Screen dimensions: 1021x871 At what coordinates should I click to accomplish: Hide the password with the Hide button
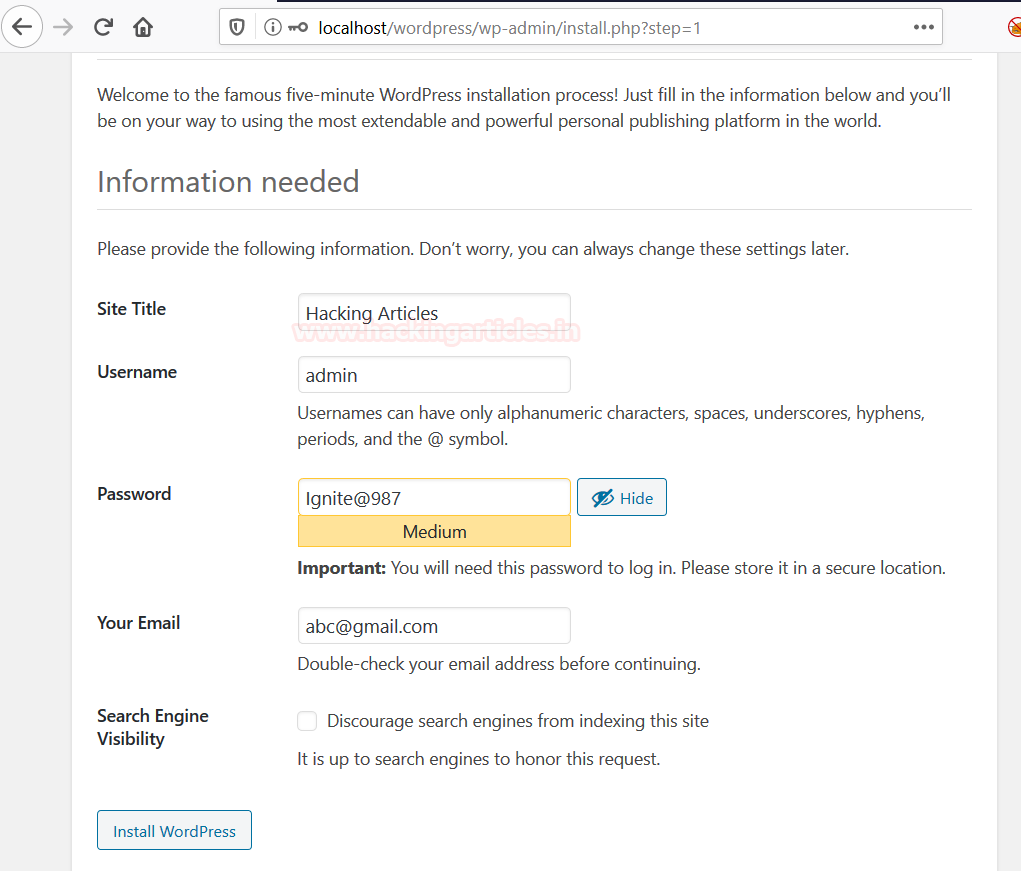pos(622,497)
